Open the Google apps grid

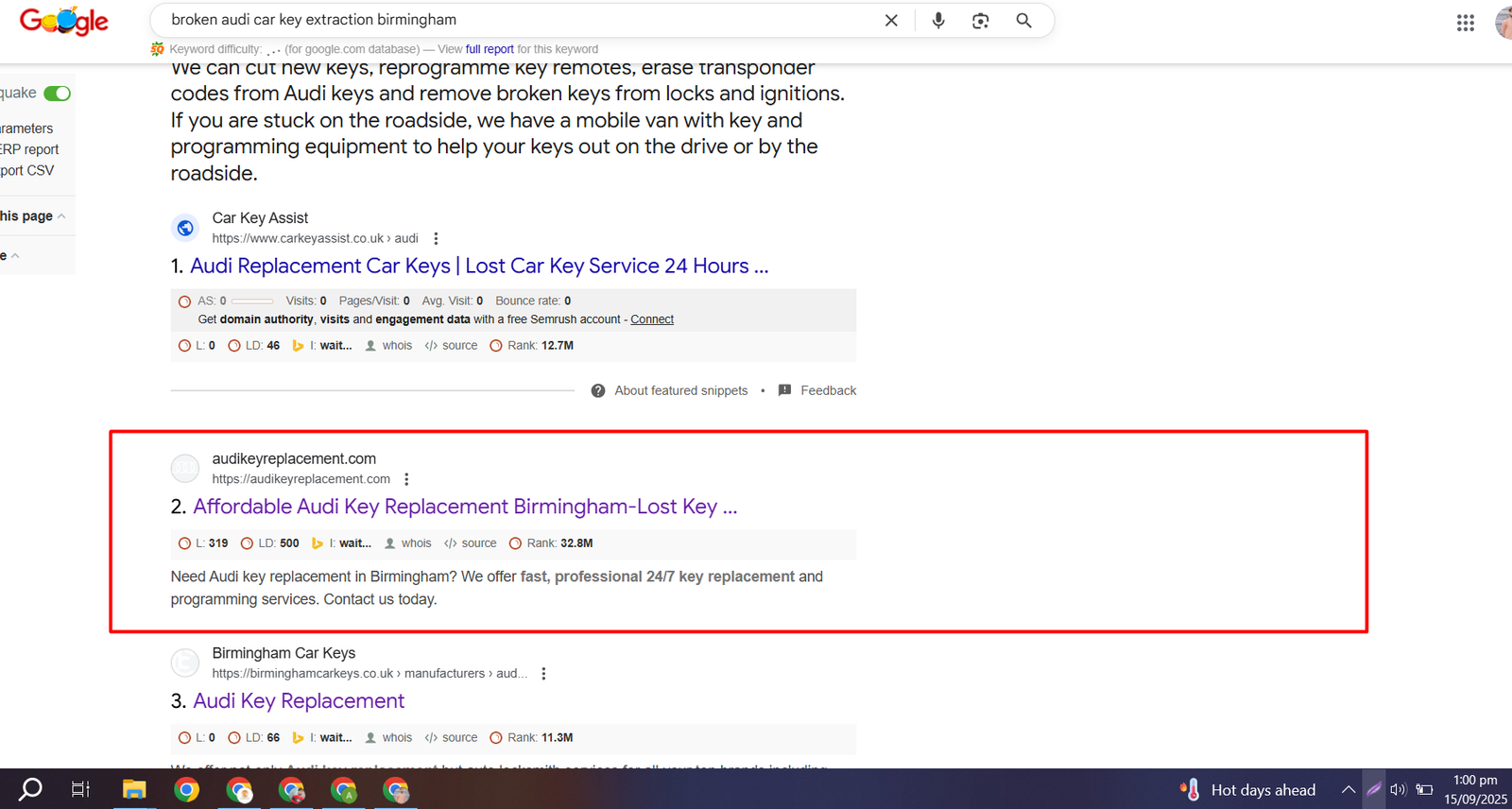(x=1465, y=23)
